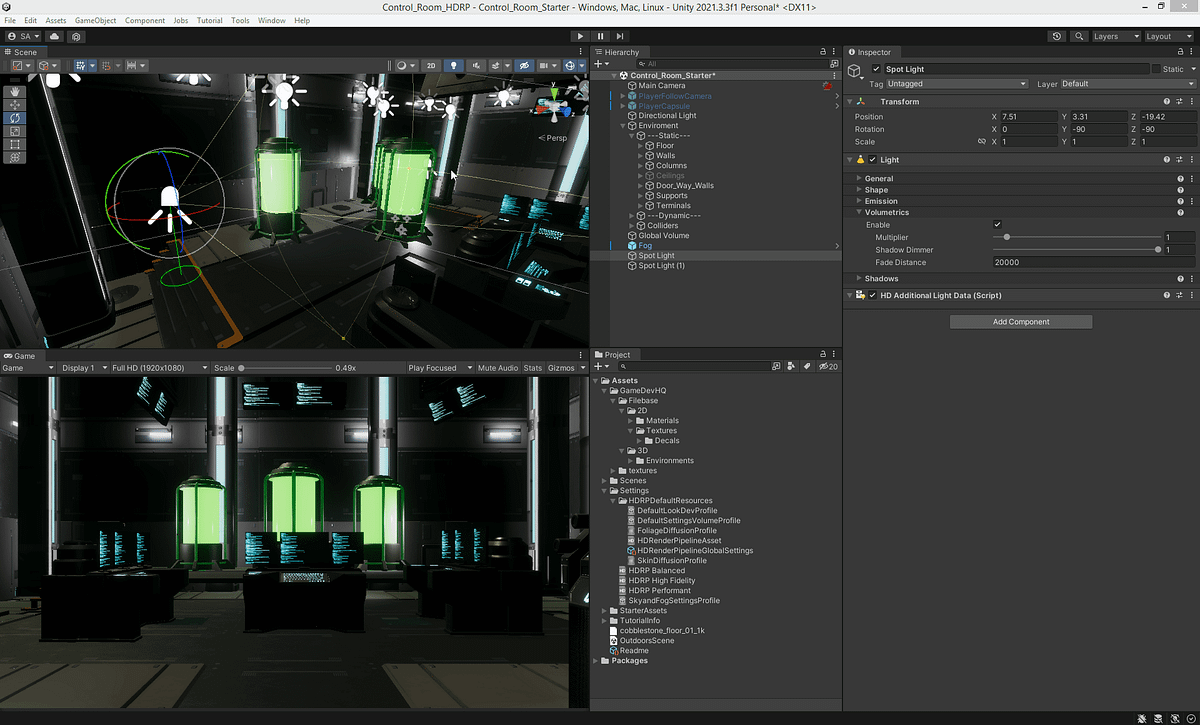
Task: Select the Rect Transform tool
Action: [x=15, y=144]
